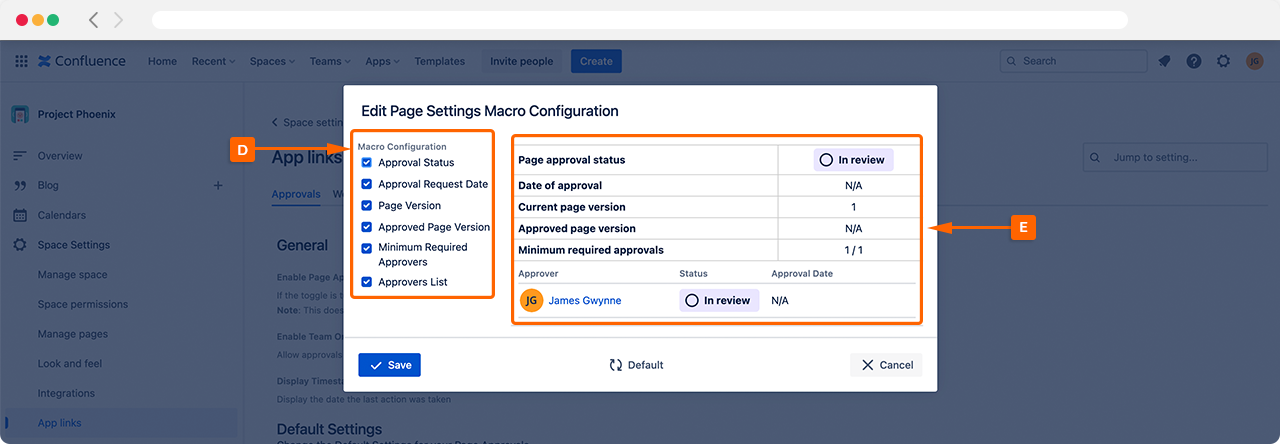Open the app switcher grid icon
This screenshot has width=1280, height=444.
(x=21, y=61)
